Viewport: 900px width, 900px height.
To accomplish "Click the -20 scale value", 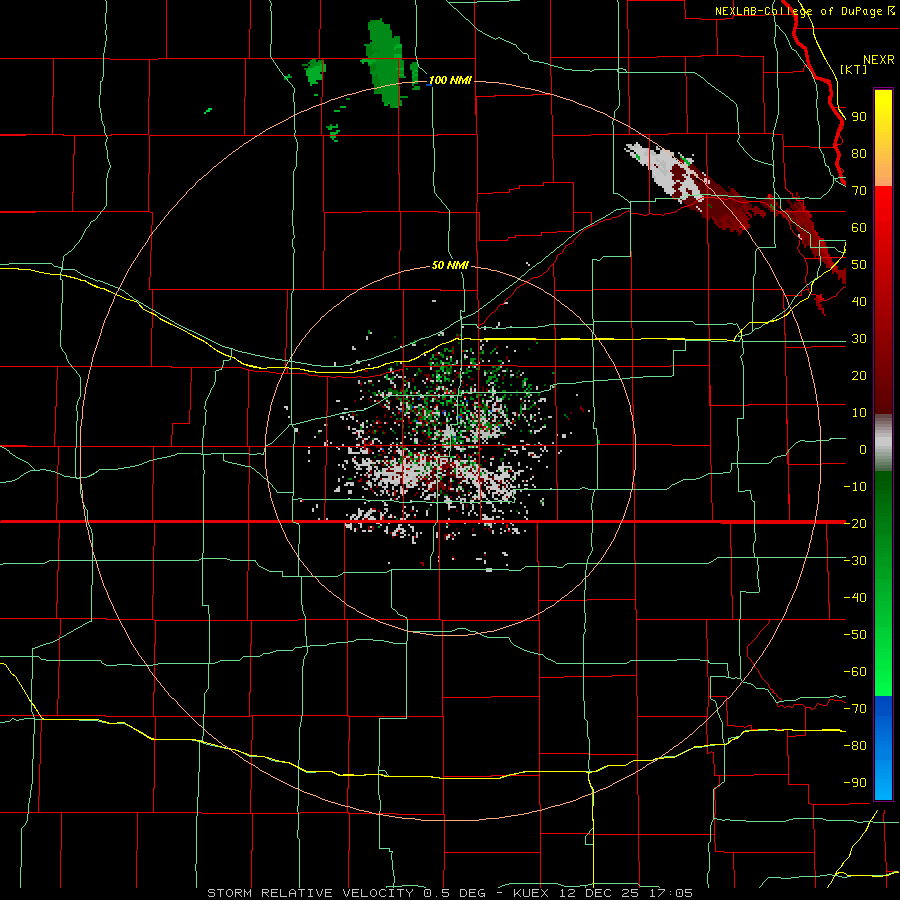I will click(855, 523).
